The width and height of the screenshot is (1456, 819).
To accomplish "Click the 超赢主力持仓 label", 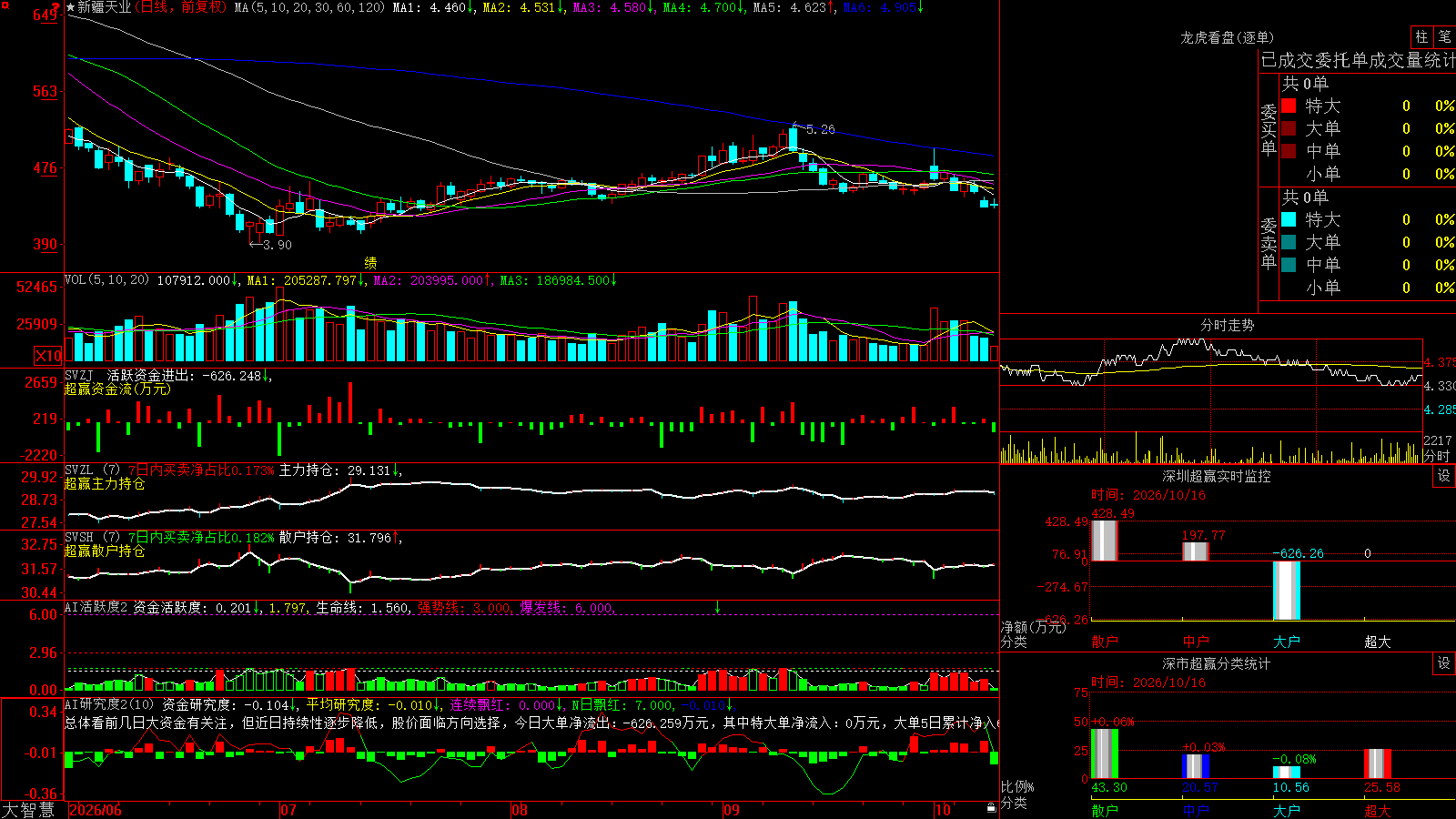I will 105,483.
